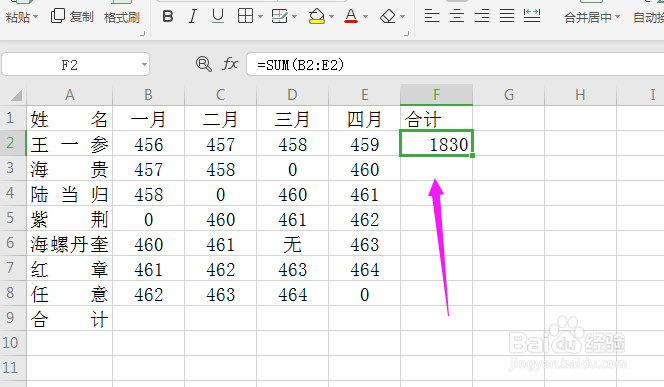Select cell E7 showing 464
664x387 pixels.
(x=365, y=268)
